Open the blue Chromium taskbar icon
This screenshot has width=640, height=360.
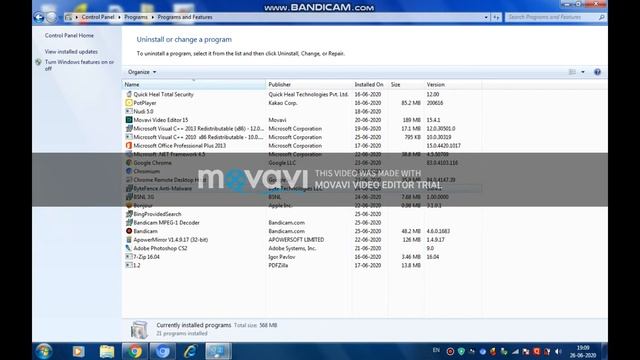162,351
